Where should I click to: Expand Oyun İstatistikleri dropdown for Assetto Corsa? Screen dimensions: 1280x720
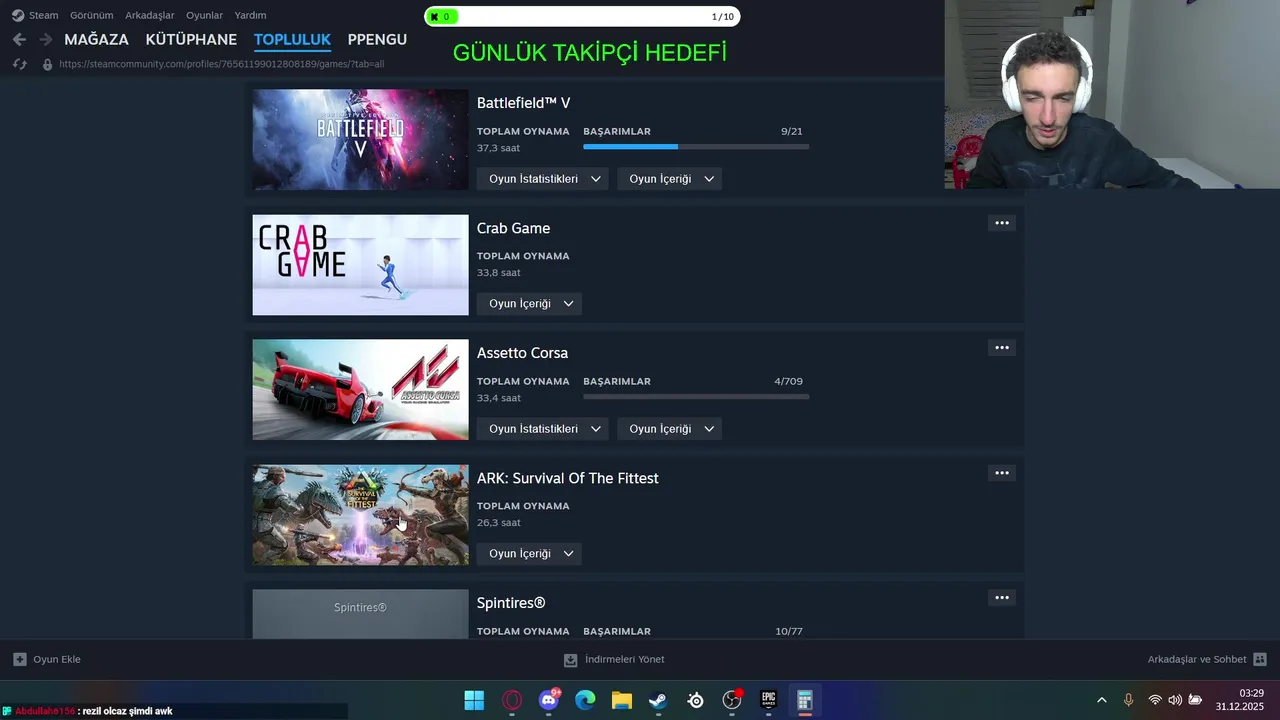tap(544, 429)
